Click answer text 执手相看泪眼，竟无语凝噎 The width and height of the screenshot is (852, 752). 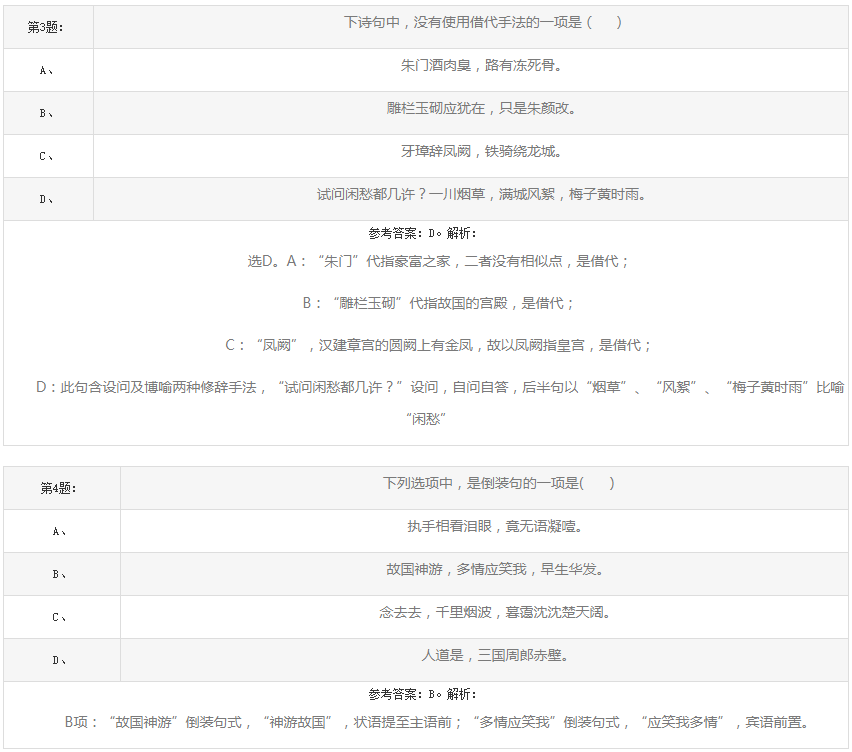(x=494, y=526)
